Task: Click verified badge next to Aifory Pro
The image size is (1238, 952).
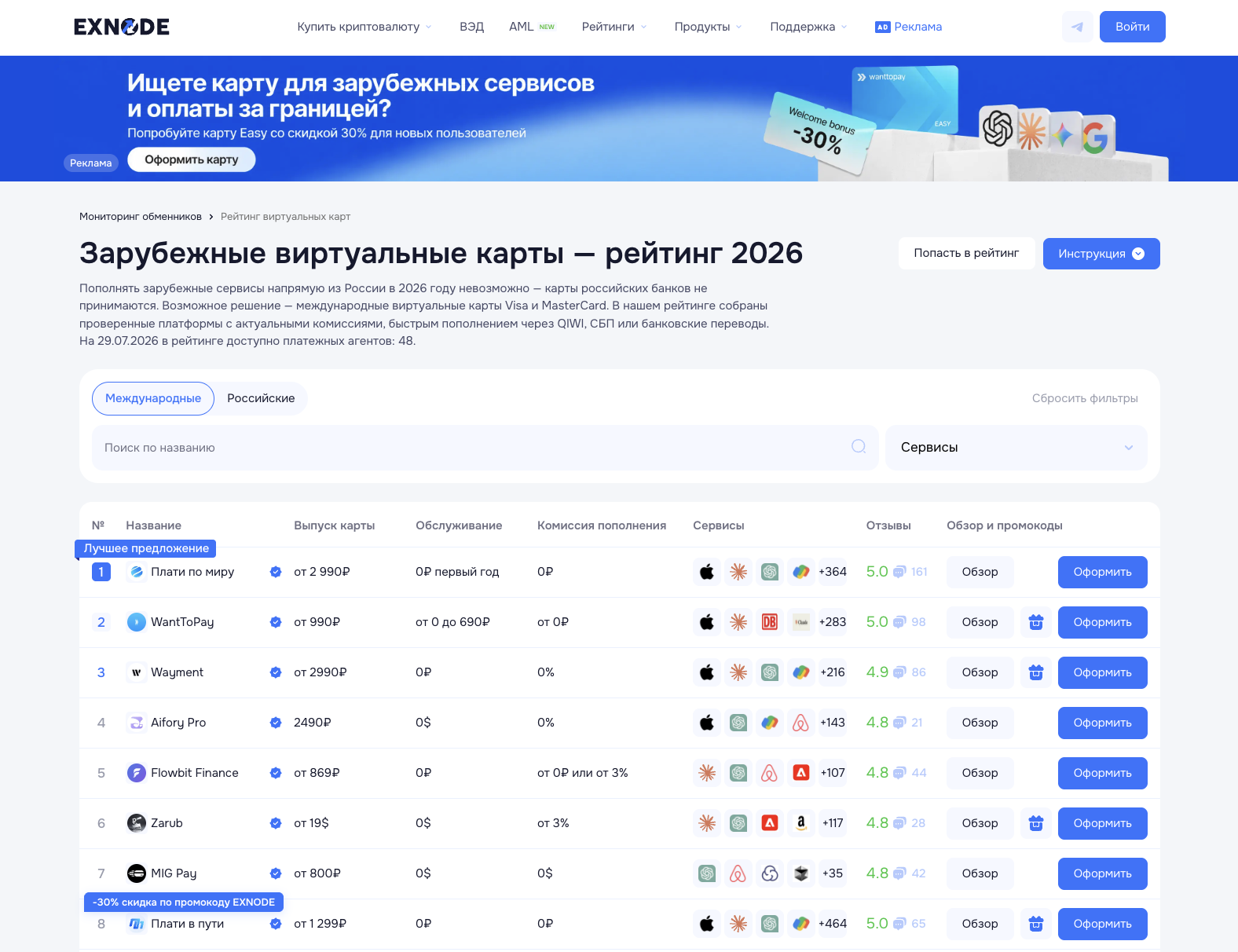Action: point(276,723)
